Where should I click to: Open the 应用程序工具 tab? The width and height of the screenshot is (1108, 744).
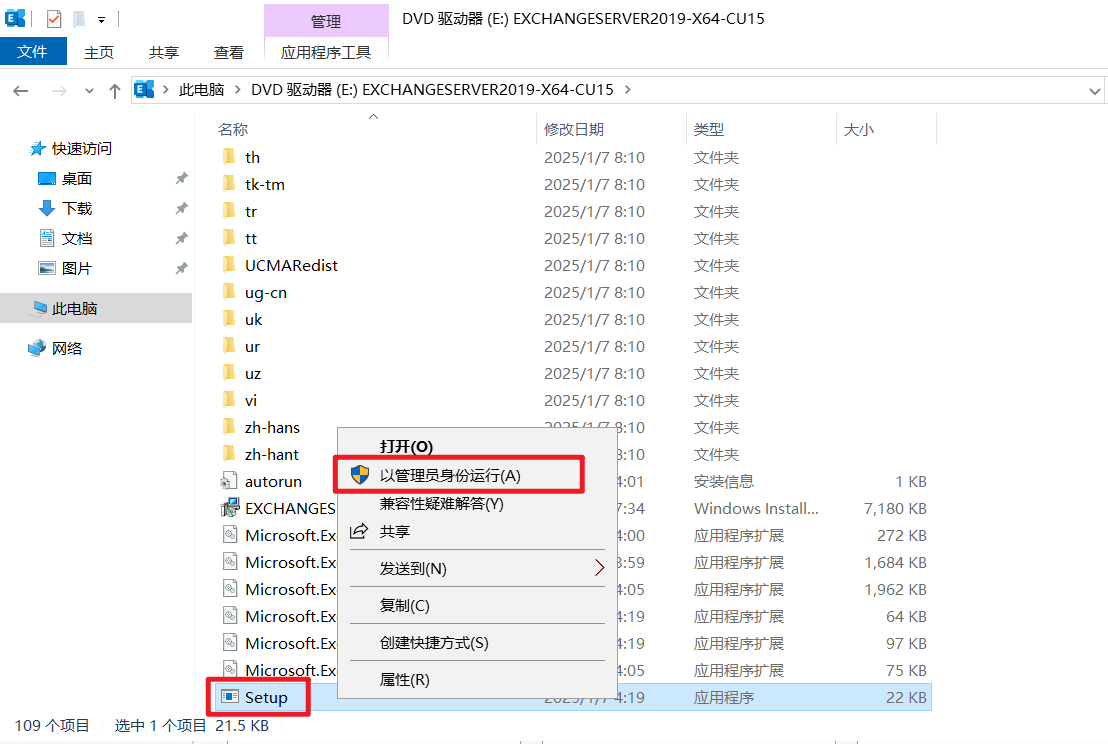click(326, 52)
